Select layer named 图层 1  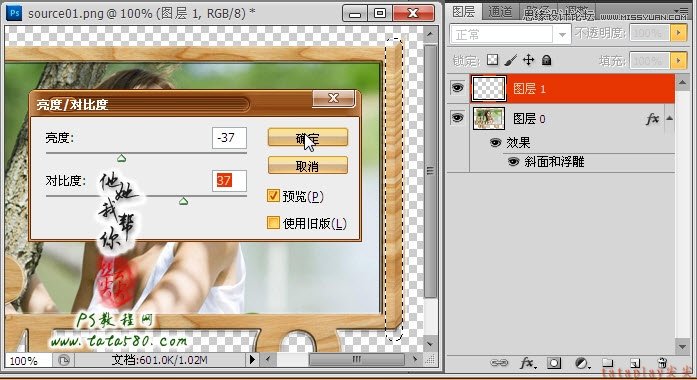tap(529, 88)
